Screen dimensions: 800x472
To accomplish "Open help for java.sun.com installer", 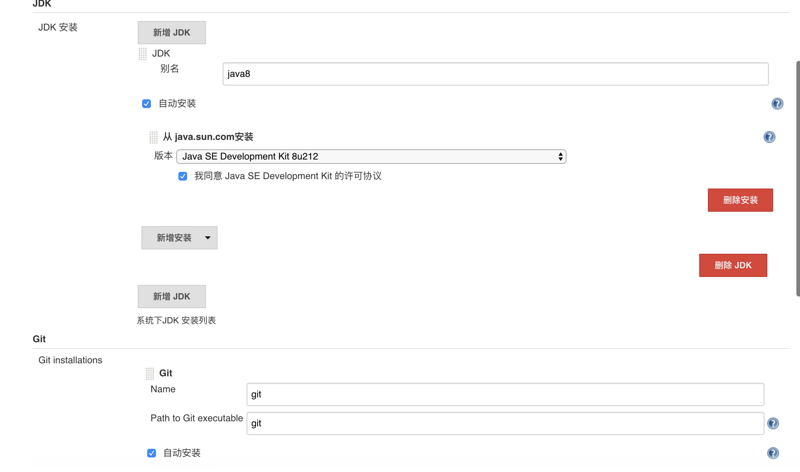I will tap(769, 137).
